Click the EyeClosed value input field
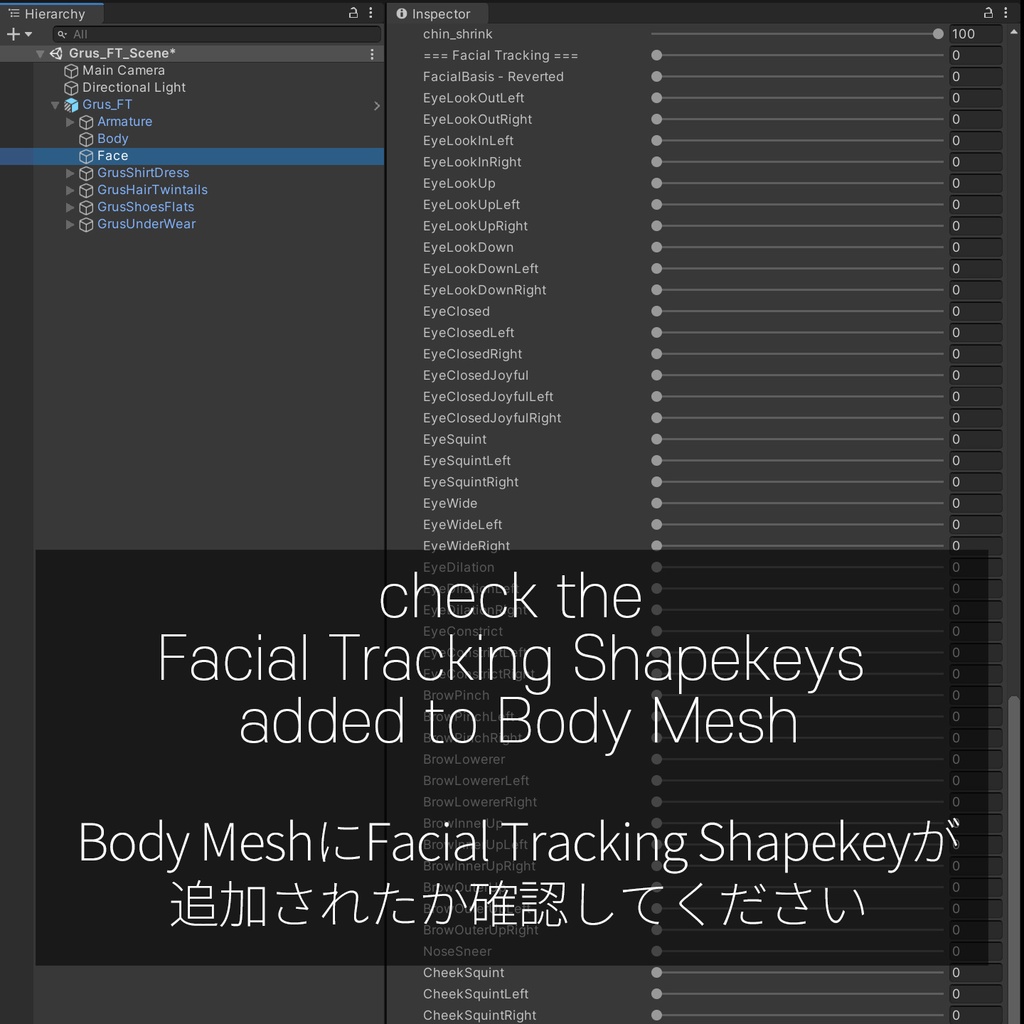 [x=975, y=311]
